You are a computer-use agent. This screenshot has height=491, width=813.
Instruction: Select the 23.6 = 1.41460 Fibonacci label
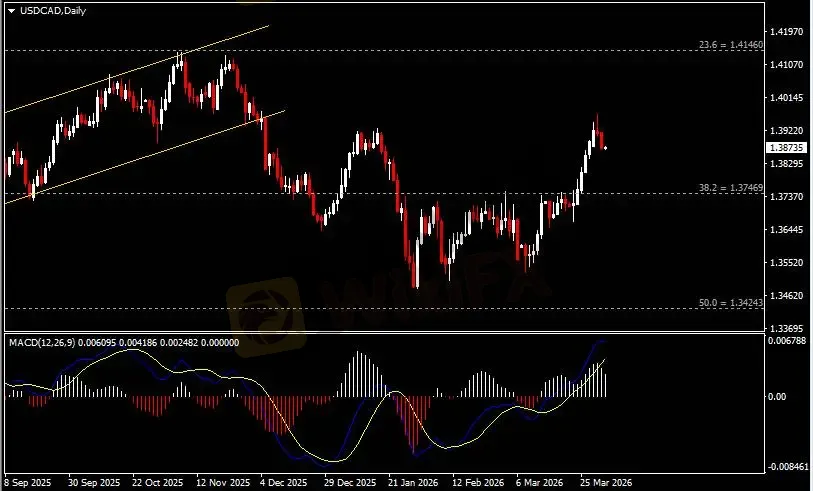pyautogui.click(x=731, y=45)
